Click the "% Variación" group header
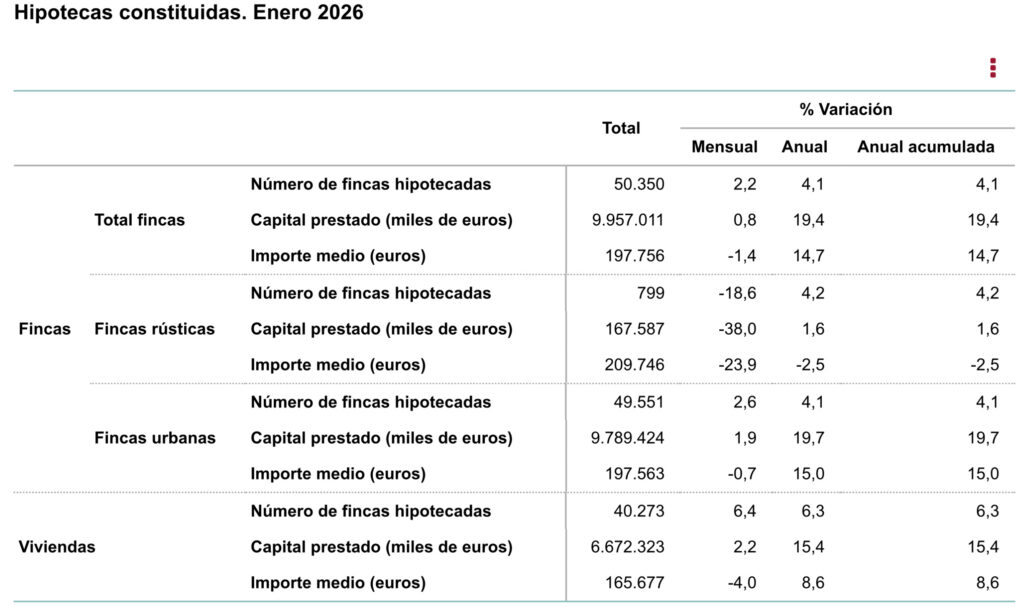1024x609 pixels. coord(845,109)
